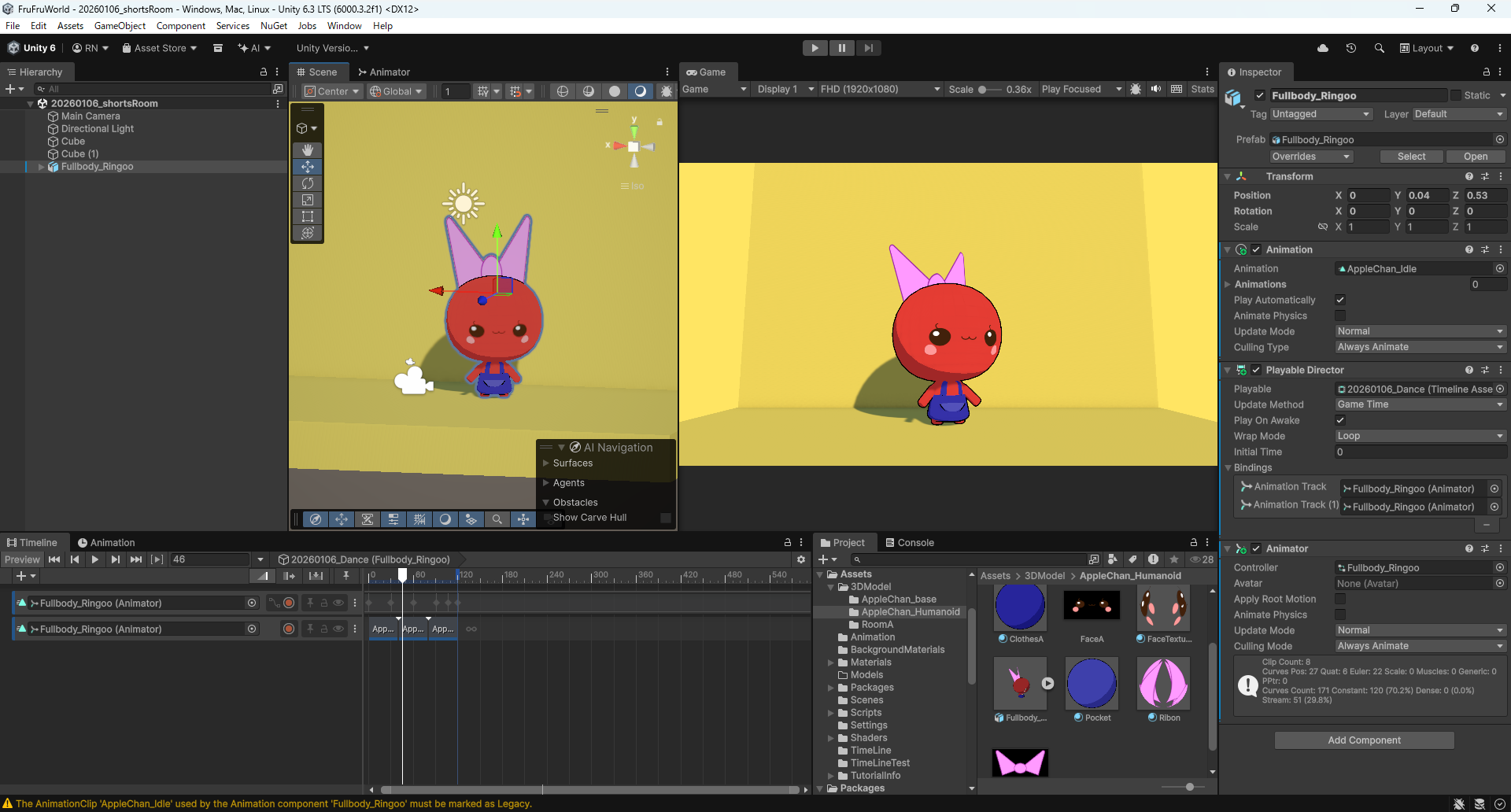Screen dimensions: 1511x812
Task: Uncheck Play Automatically in the Animation component
Action: pyautogui.click(x=1341, y=300)
